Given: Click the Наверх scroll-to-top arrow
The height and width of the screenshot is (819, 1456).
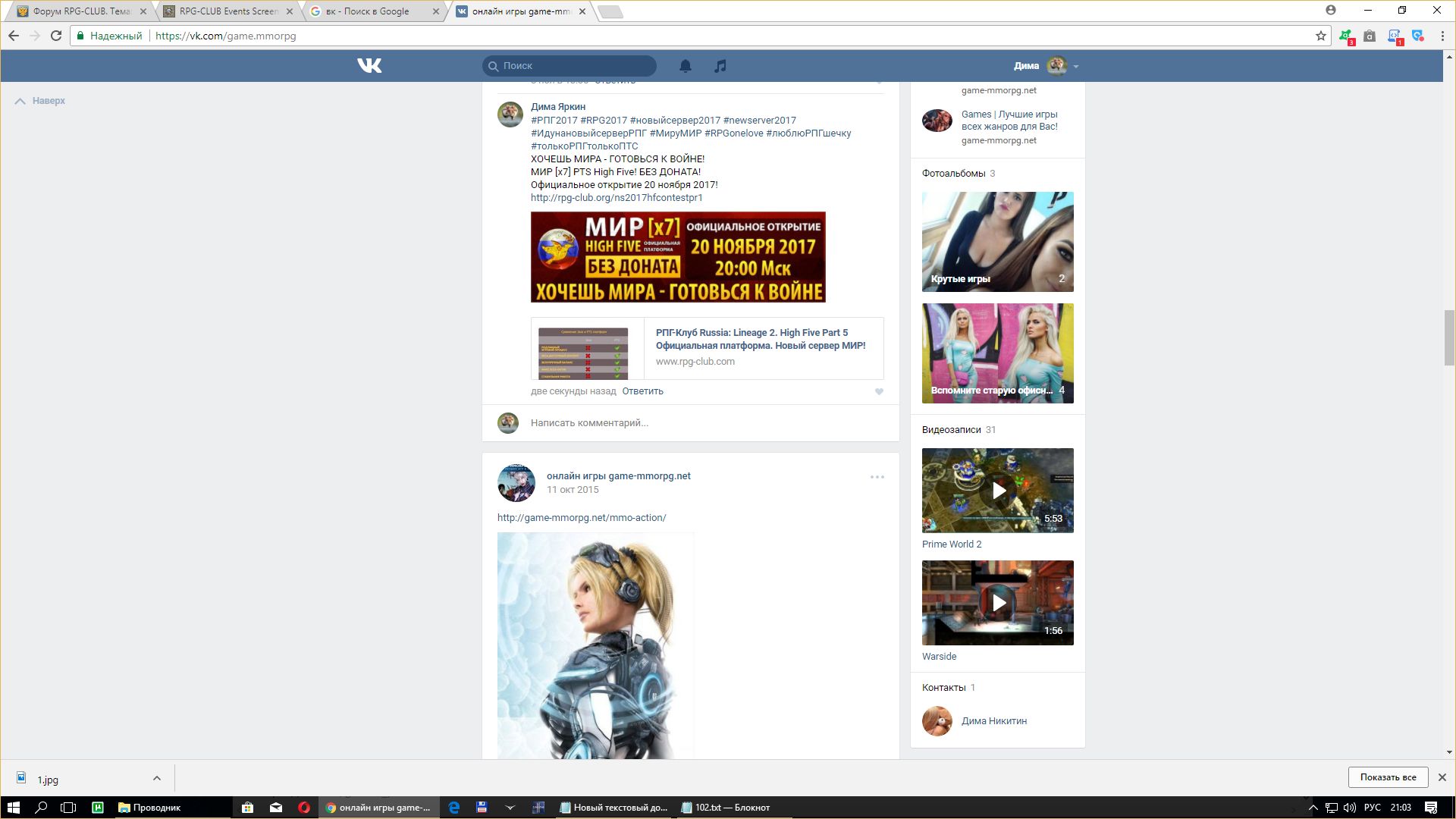Looking at the screenshot, I should [20, 101].
